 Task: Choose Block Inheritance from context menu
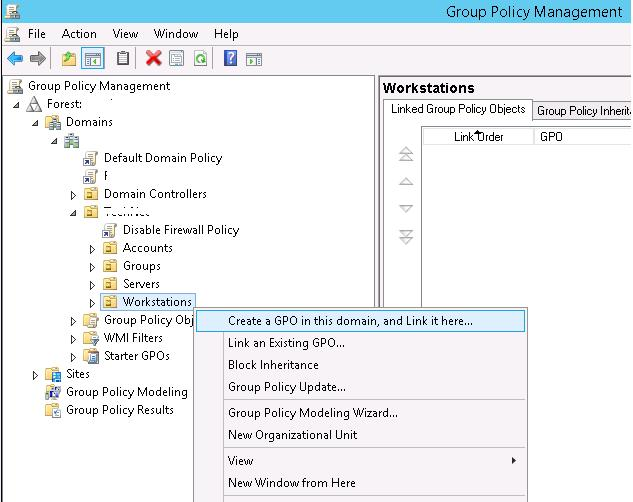click(273, 365)
